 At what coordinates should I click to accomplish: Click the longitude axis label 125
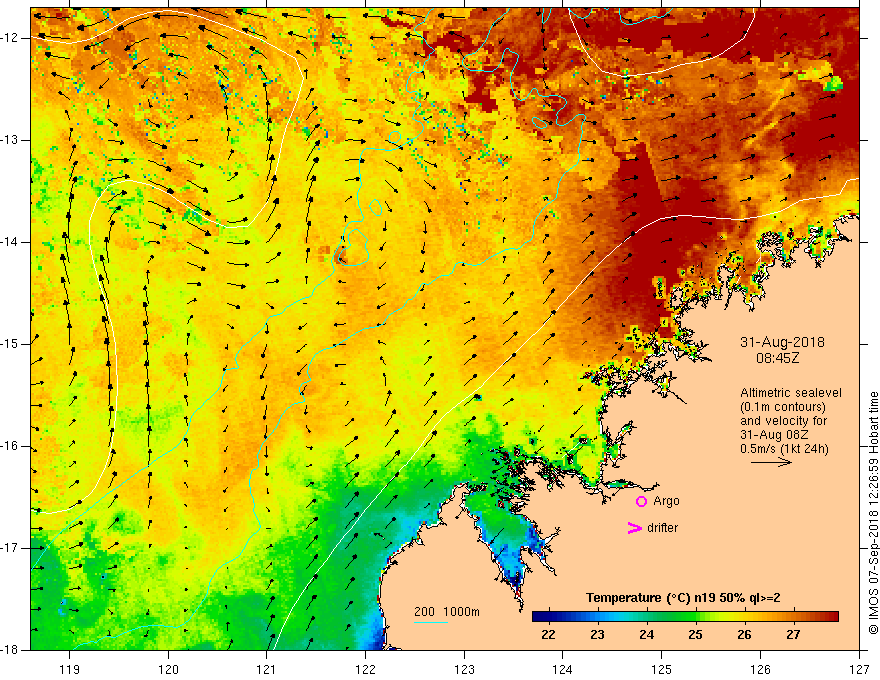coord(662,669)
